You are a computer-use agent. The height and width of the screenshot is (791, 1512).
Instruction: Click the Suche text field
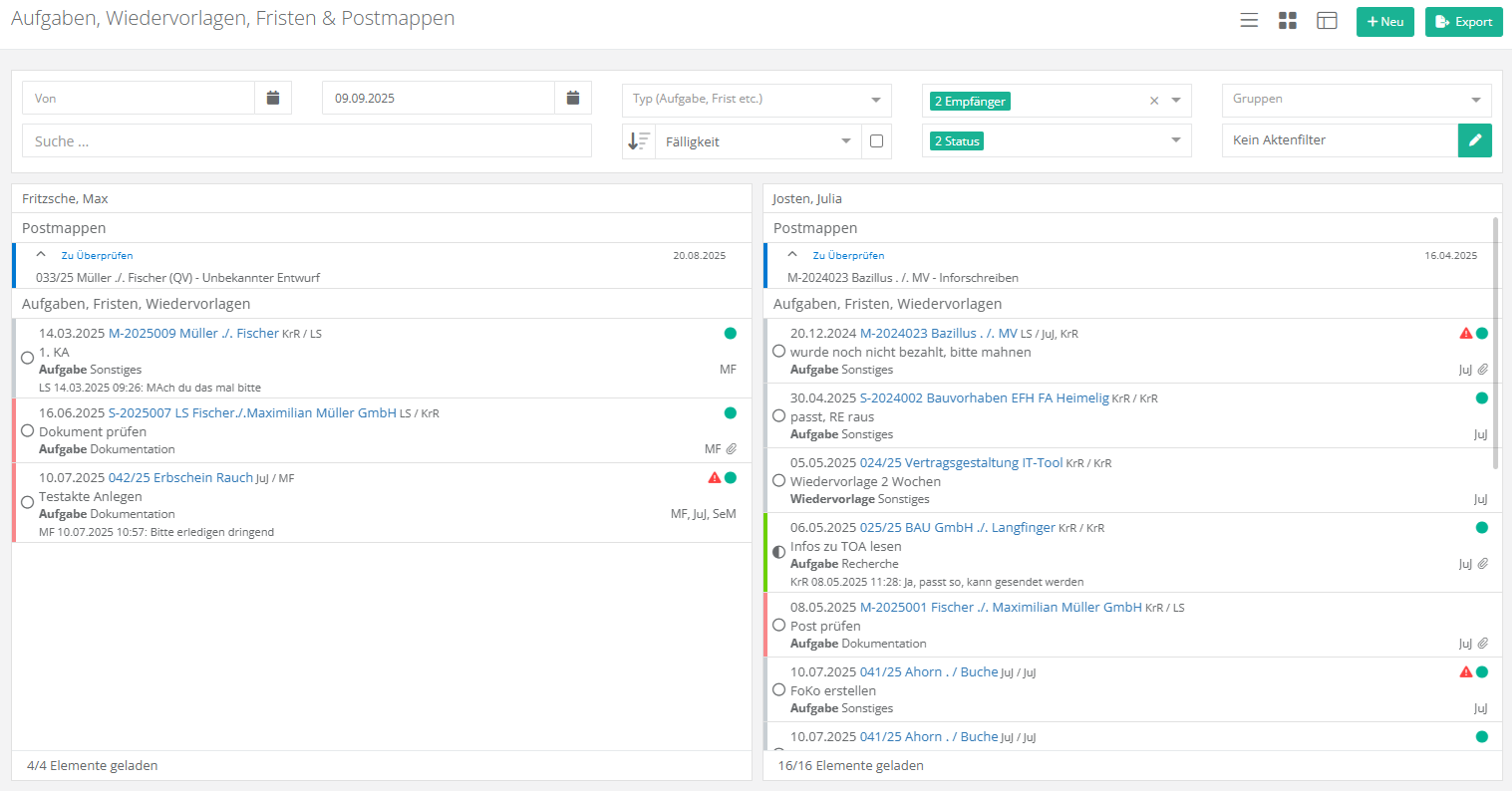pyautogui.click(x=307, y=141)
